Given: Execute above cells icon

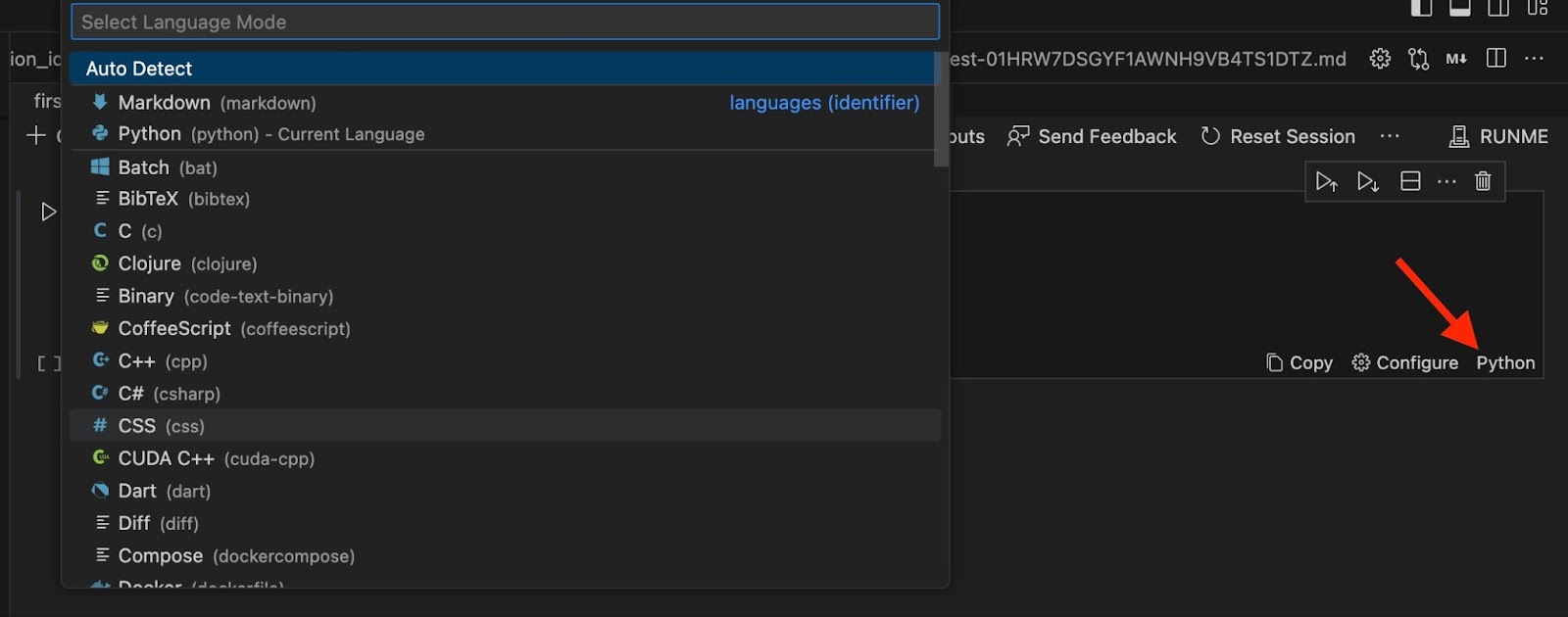Looking at the screenshot, I should 1326,181.
